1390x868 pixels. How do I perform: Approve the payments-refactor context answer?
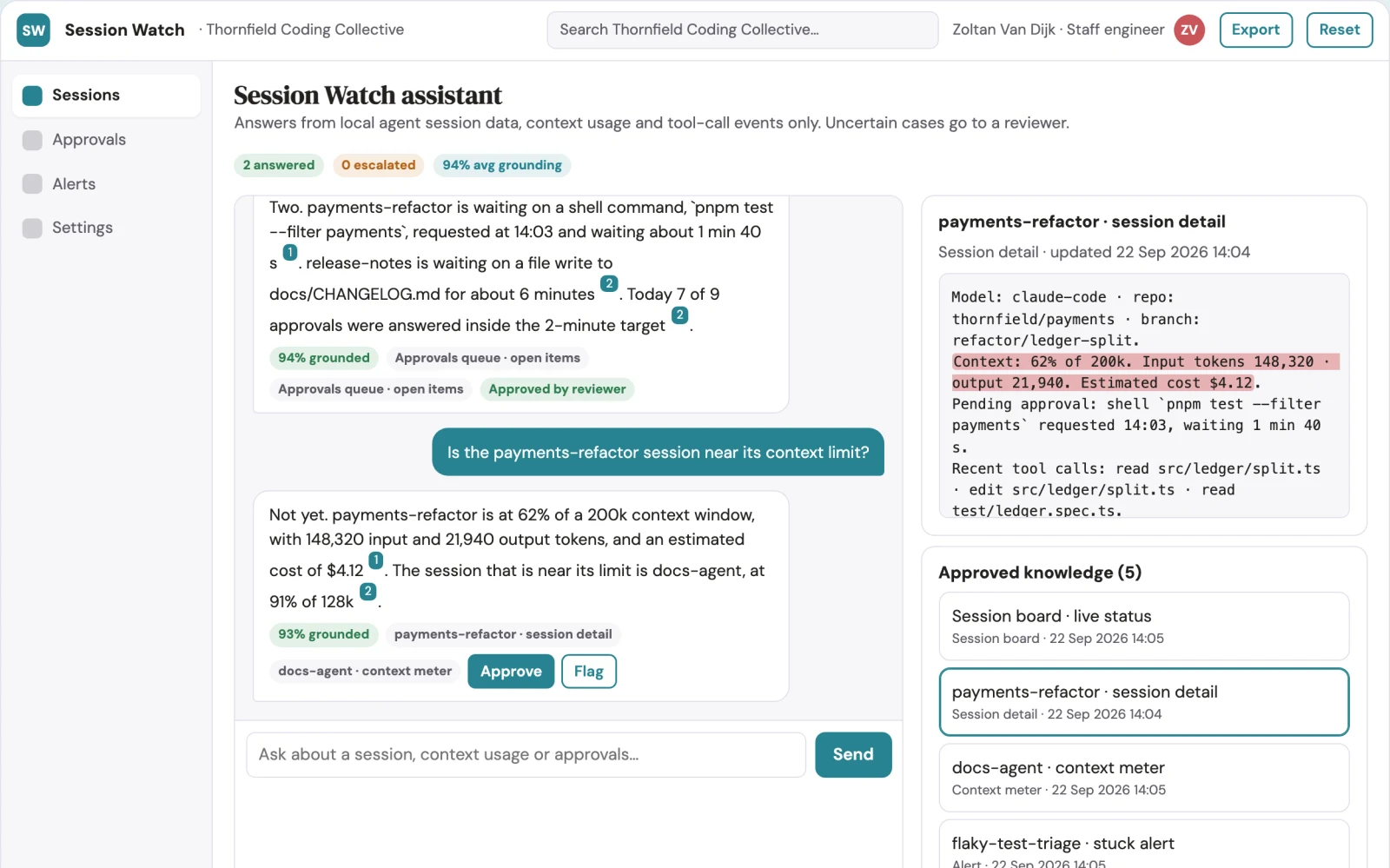tap(511, 672)
